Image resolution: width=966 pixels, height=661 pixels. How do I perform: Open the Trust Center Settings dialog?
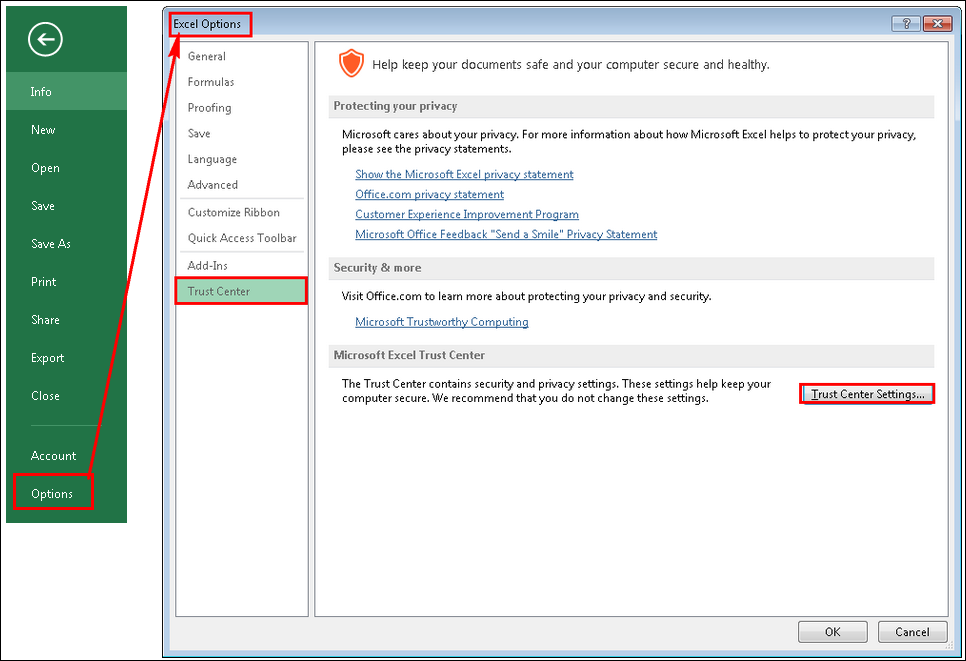point(866,393)
